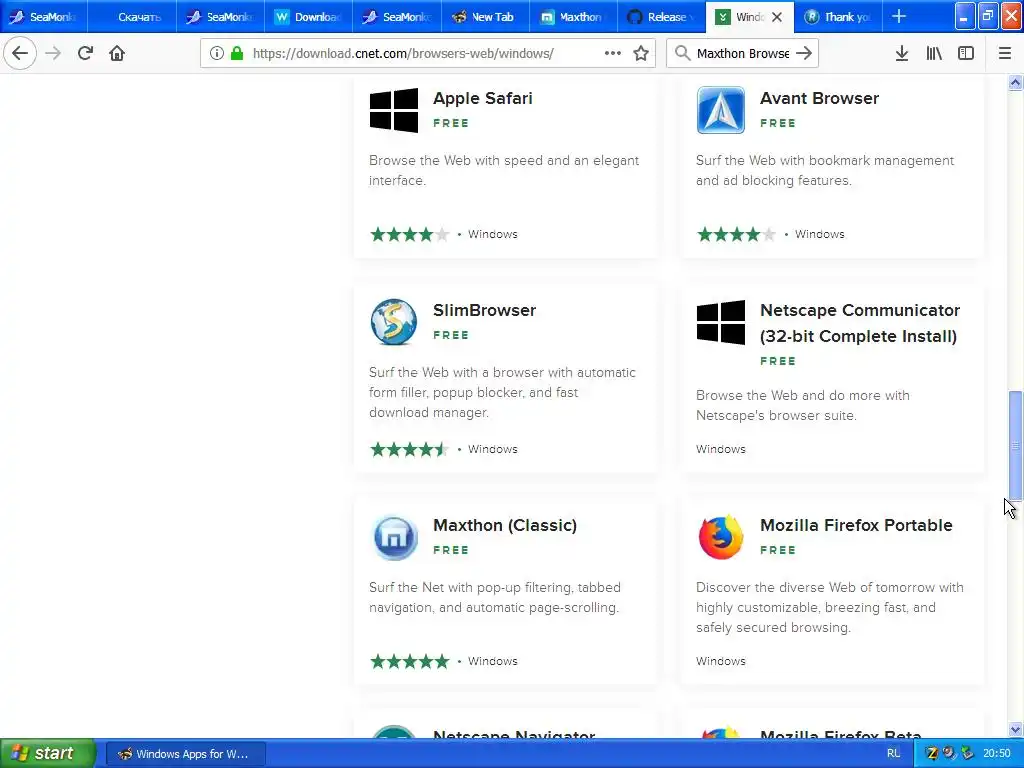Switch to the Release tab
Screen dimensions: 1024x768
coord(661,17)
